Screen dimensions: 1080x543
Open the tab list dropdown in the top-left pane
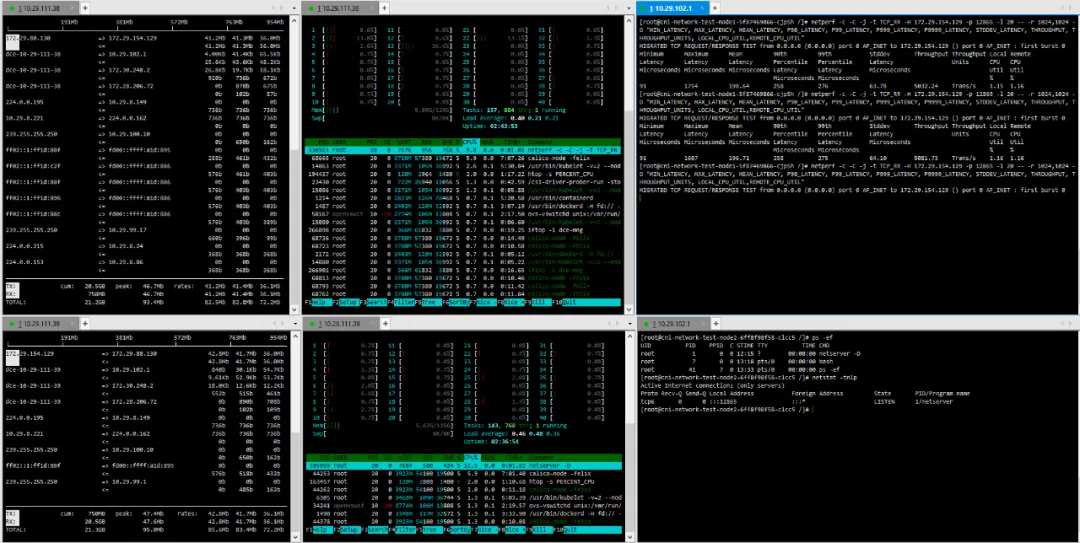click(x=293, y=8)
